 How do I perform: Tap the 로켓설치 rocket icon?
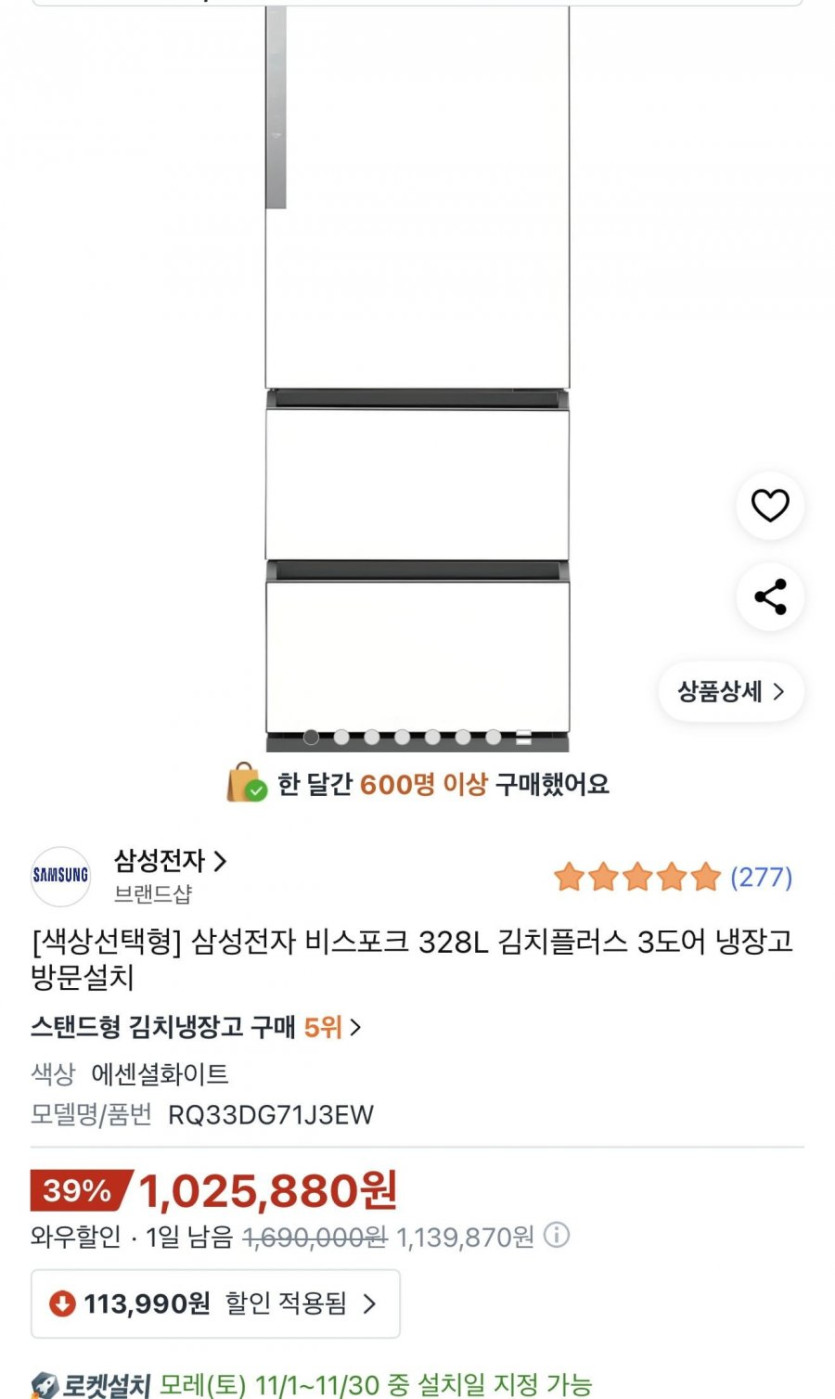[x=44, y=1385]
